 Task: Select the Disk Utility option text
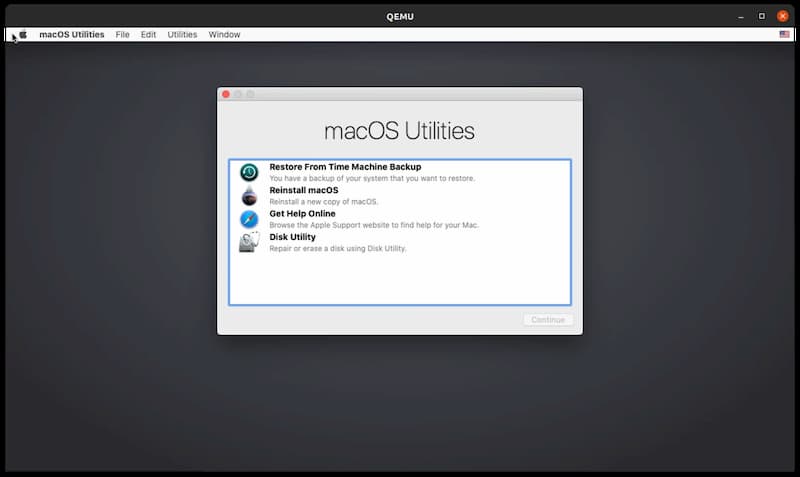pyautogui.click(x=292, y=237)
